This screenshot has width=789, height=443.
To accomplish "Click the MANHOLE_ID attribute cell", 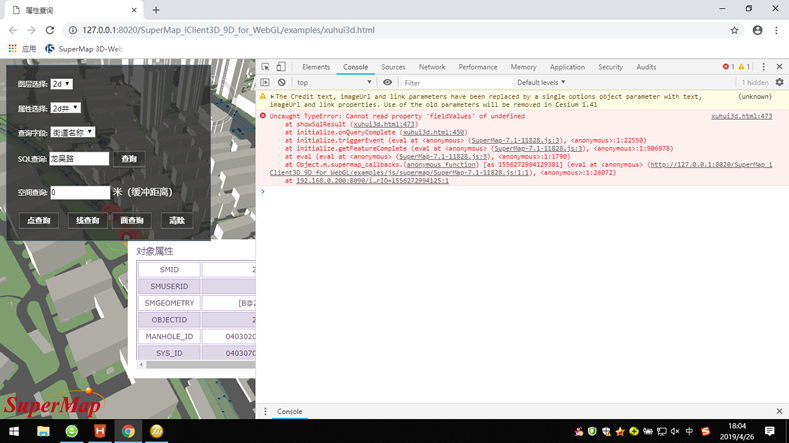I will click(x=169, y=336).
